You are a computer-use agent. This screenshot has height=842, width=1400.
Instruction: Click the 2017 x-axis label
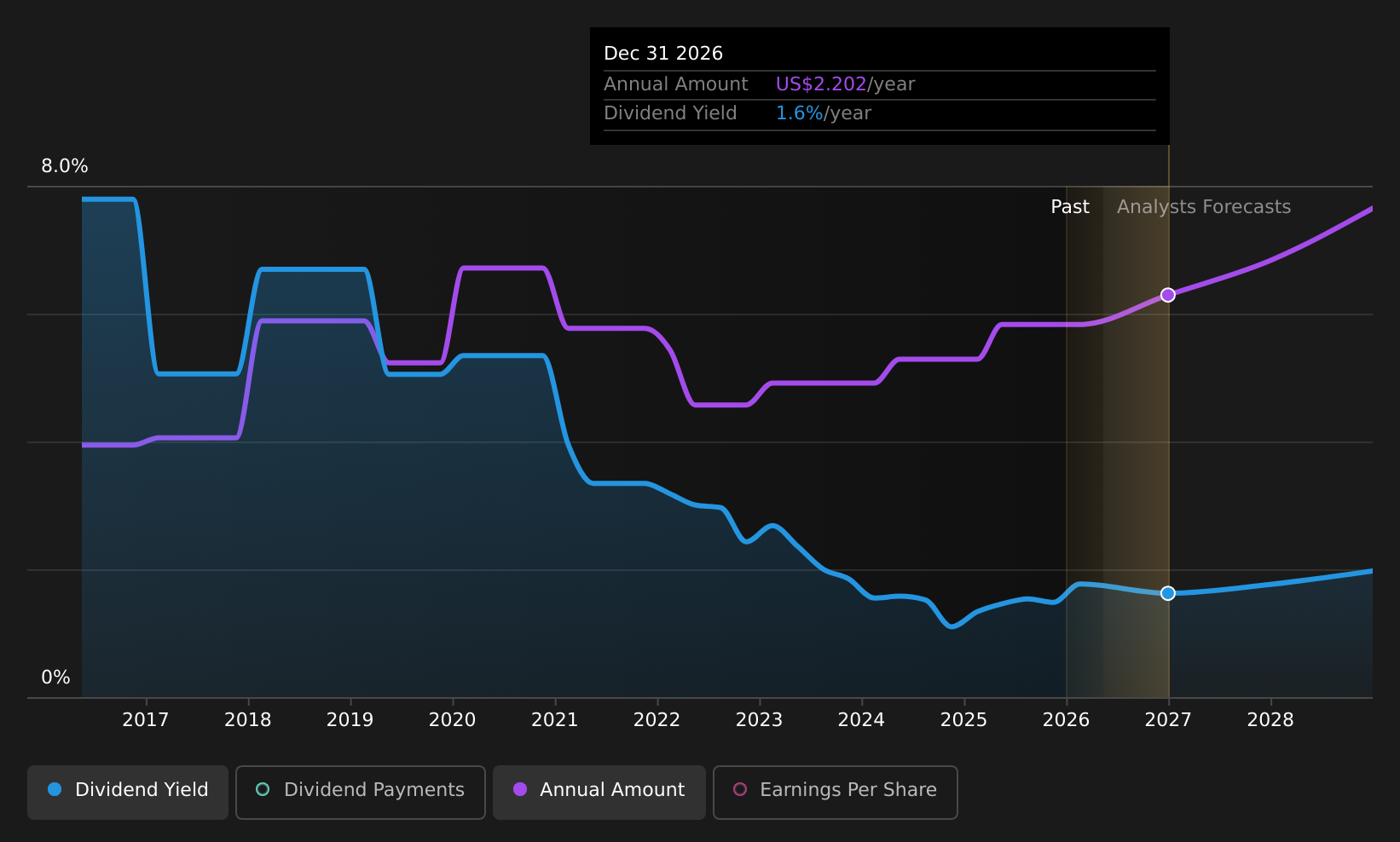(146, 720)
